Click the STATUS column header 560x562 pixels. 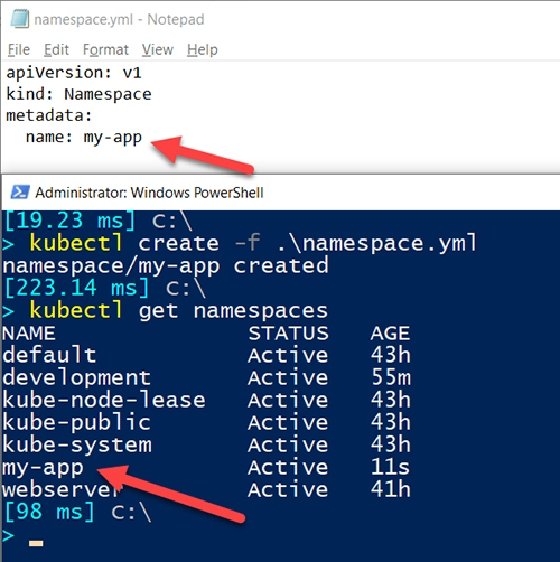pyautogui.click(x=288, y=333)
